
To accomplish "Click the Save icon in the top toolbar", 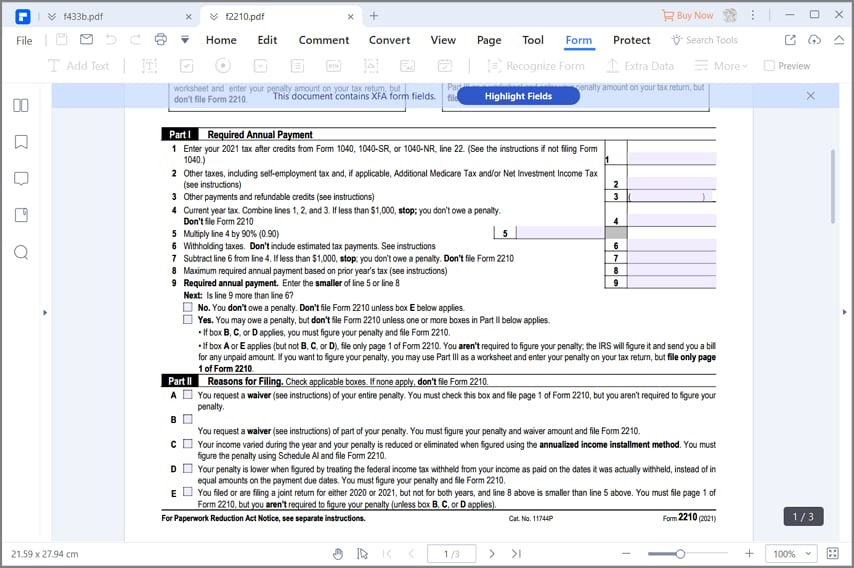I will click(x=62, y=39).
